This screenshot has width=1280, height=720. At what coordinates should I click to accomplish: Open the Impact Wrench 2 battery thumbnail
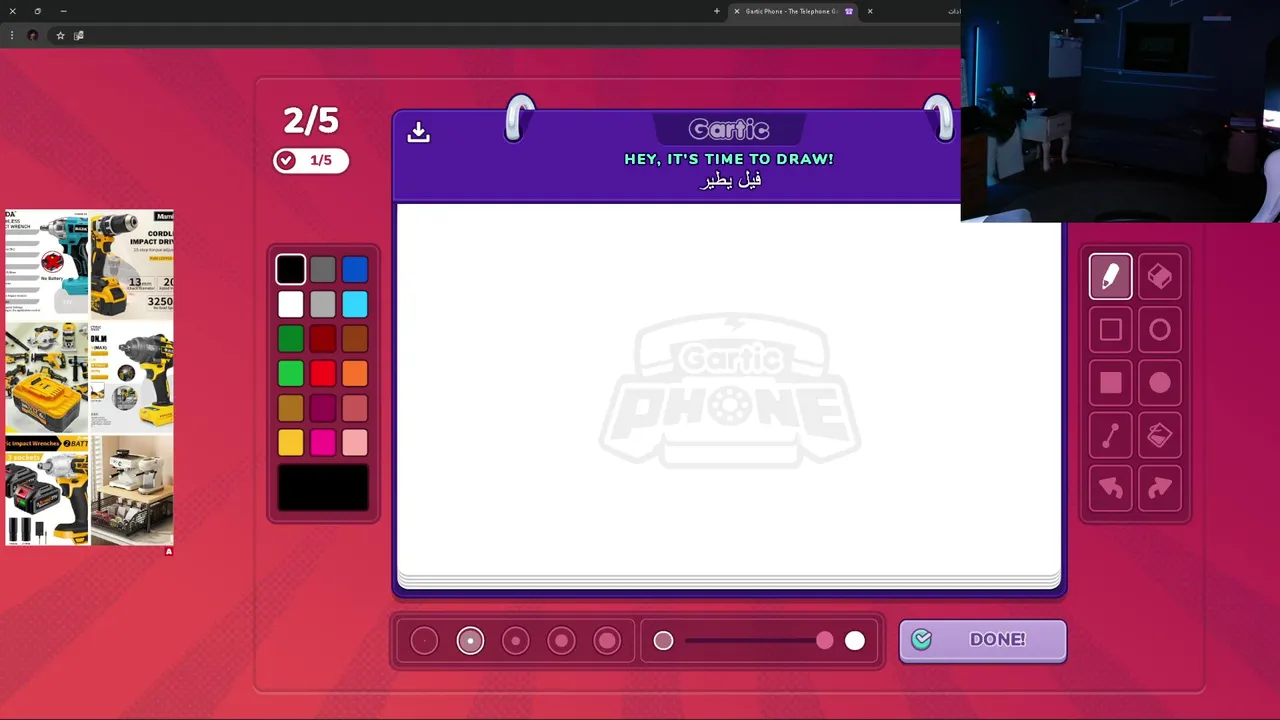pyautogui.click(x=47, y=490)
